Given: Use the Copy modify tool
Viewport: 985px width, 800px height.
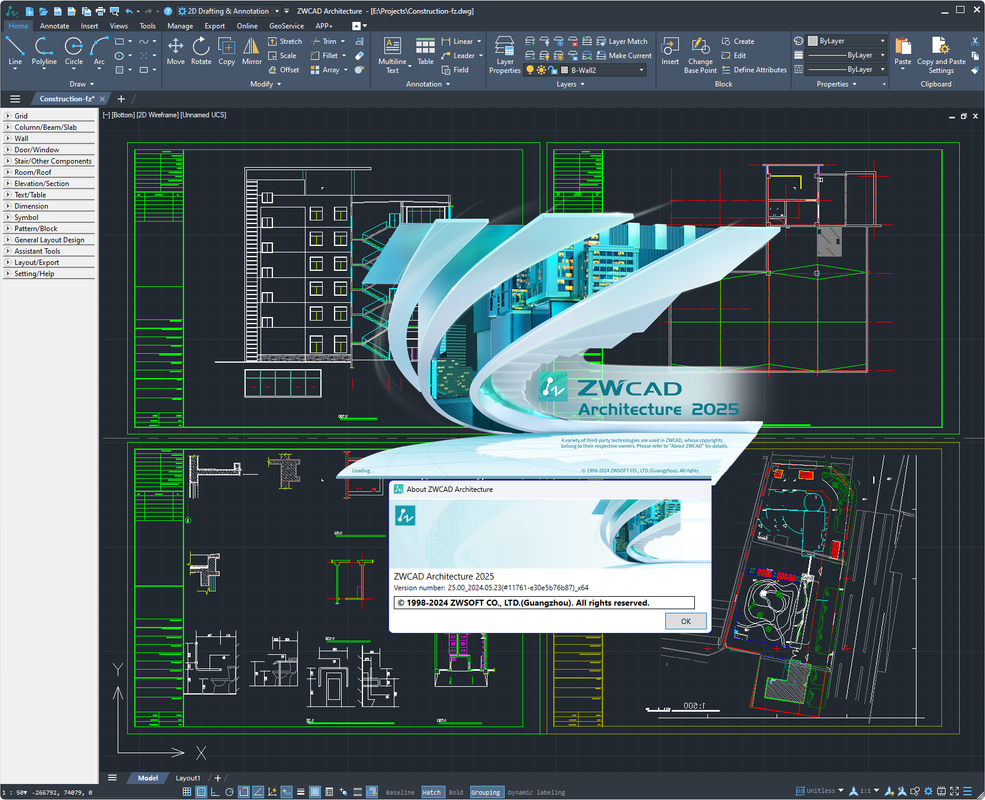Looking at the screenshot, I should click(x=227, y=51).
